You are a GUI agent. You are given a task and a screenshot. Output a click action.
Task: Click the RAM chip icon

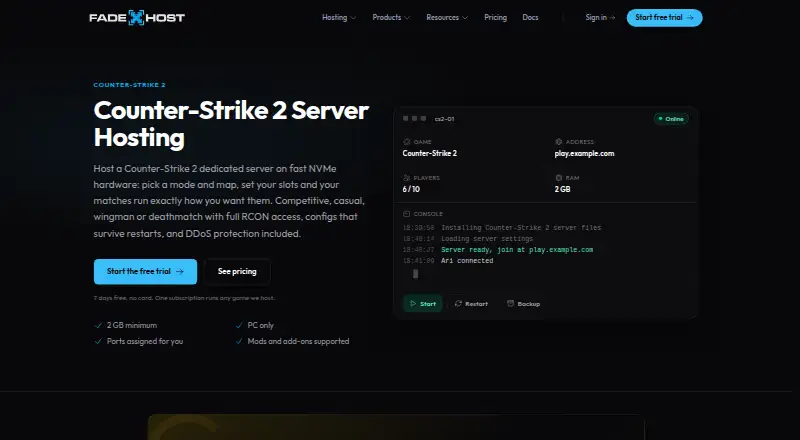click(559, 178)
